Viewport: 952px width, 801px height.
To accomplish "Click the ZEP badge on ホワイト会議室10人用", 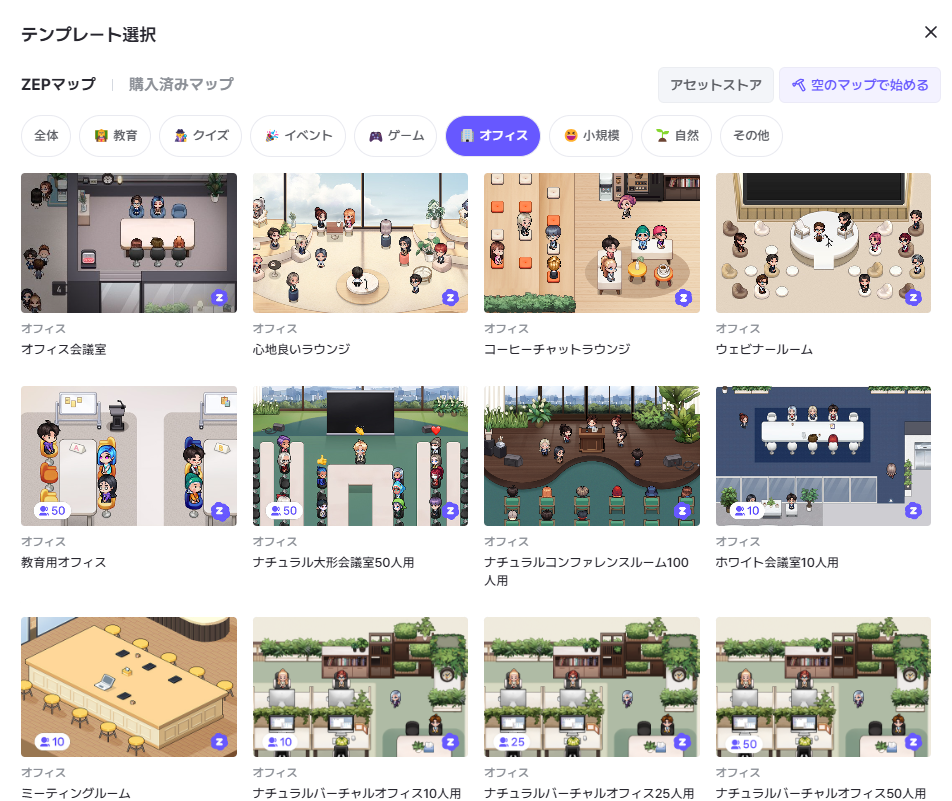I will [x=913, y=511].
